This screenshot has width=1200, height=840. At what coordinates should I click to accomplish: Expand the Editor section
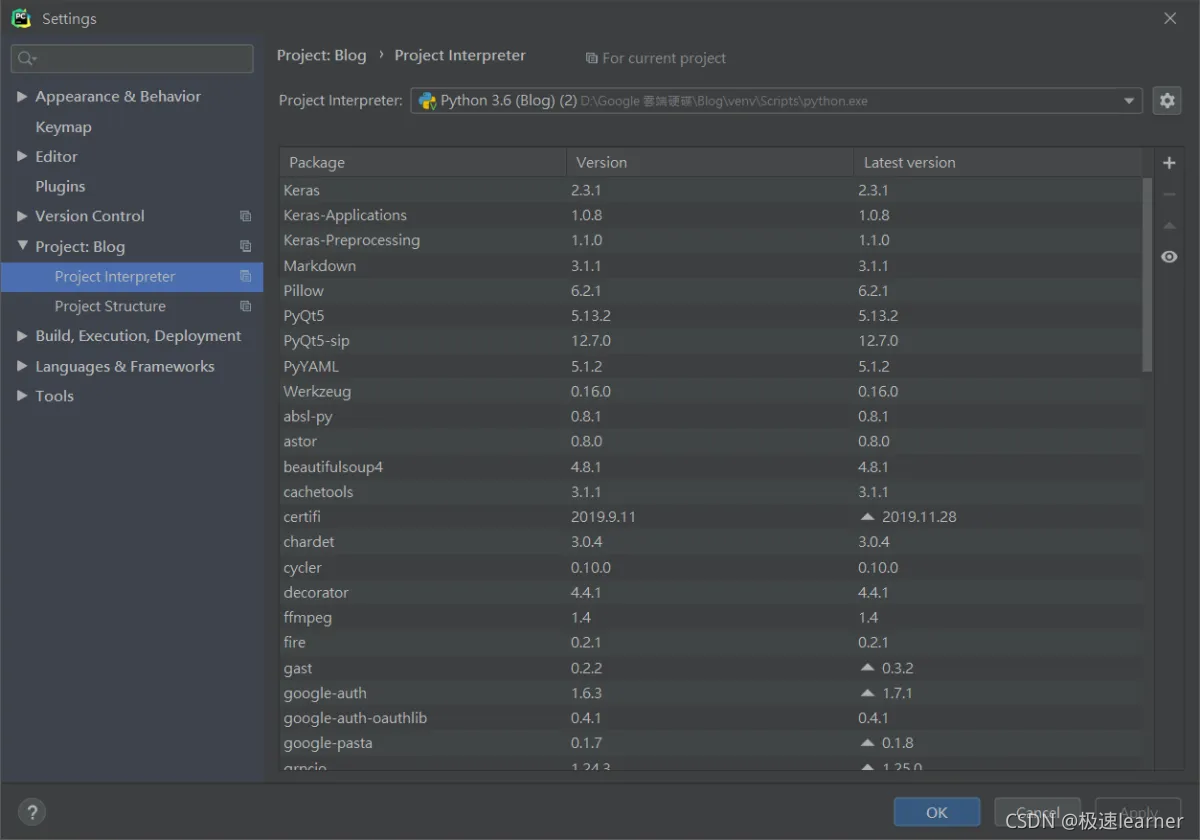pyautogui.click(x=22, y=157)
